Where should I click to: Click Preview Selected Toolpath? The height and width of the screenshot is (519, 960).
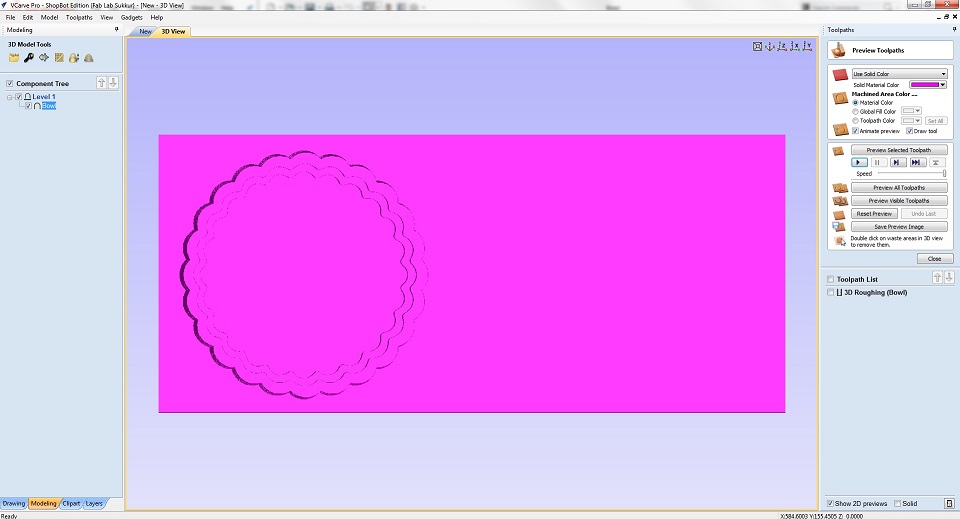tap(899, 150)
